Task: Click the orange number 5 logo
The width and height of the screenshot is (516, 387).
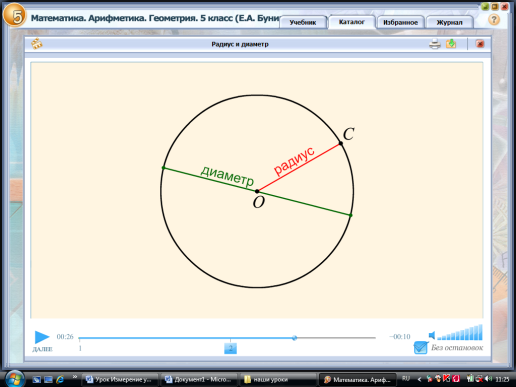Action: (x=14, y=14)
